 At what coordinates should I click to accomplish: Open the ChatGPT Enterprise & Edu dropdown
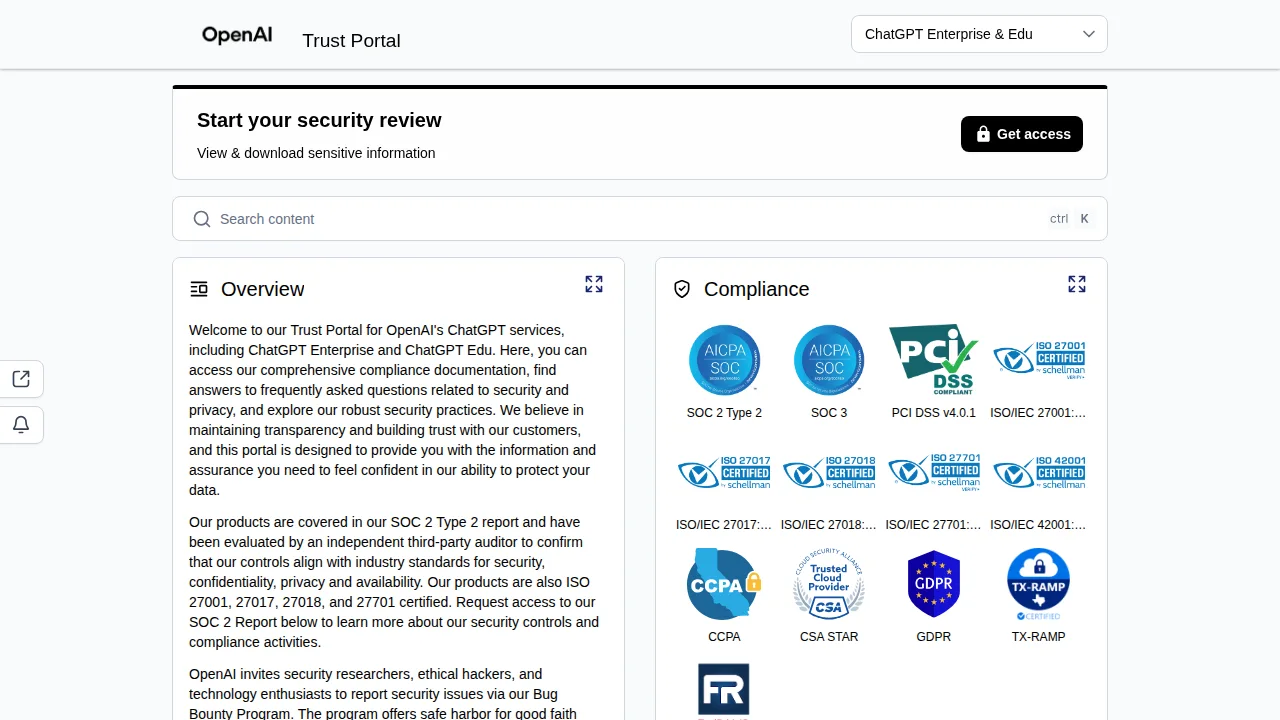979,34
